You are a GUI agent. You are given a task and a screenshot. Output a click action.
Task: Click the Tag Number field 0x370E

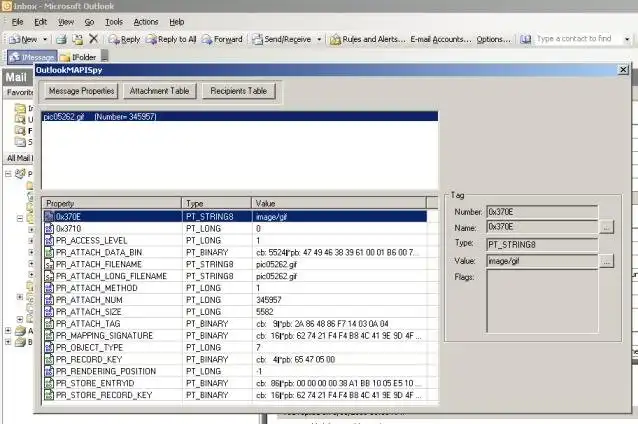coord(542,212)
